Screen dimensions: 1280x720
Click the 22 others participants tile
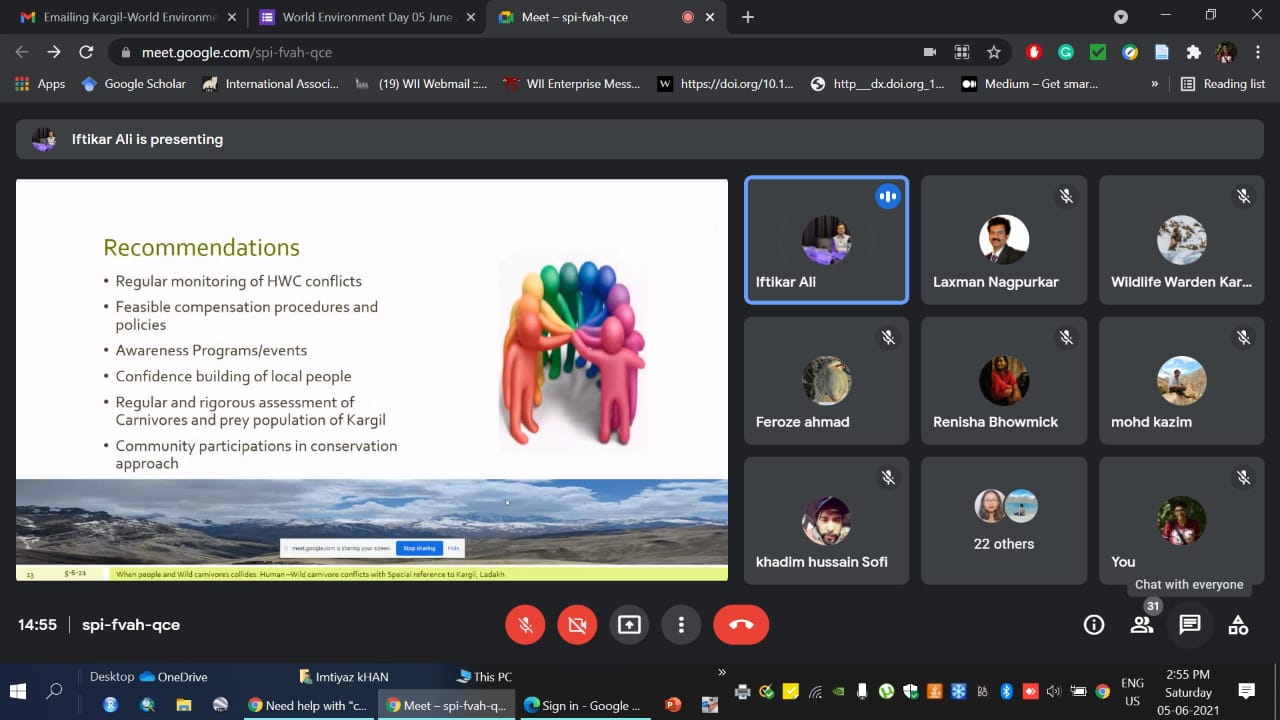coord(1004,520)
